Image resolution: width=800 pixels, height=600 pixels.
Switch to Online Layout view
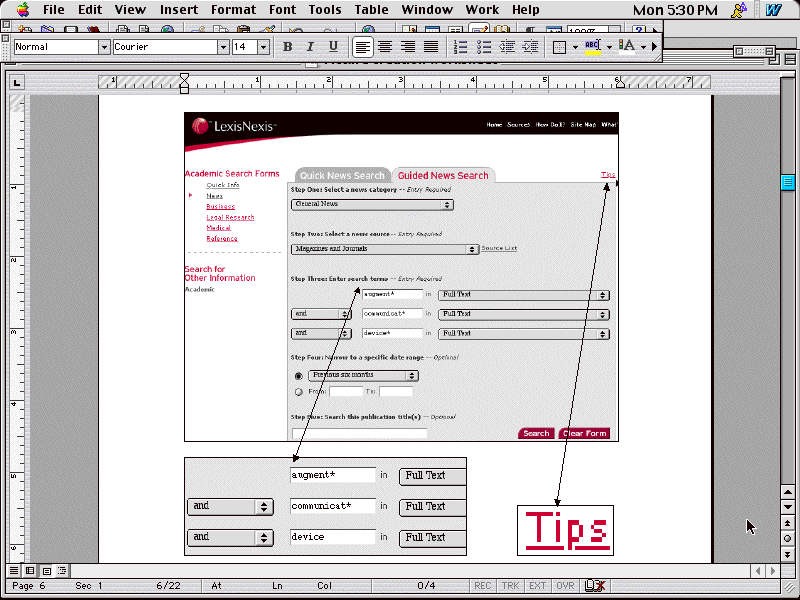pyautogui.click(x=30, y=570)
